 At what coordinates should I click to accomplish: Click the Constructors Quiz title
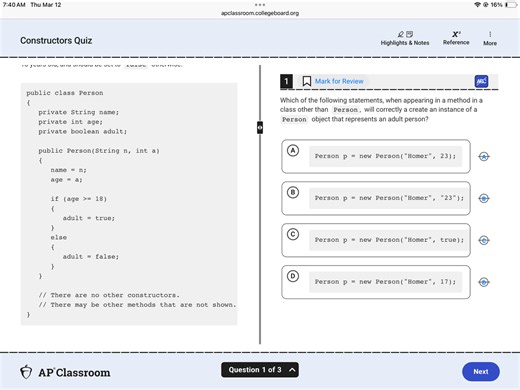[56, 41]
